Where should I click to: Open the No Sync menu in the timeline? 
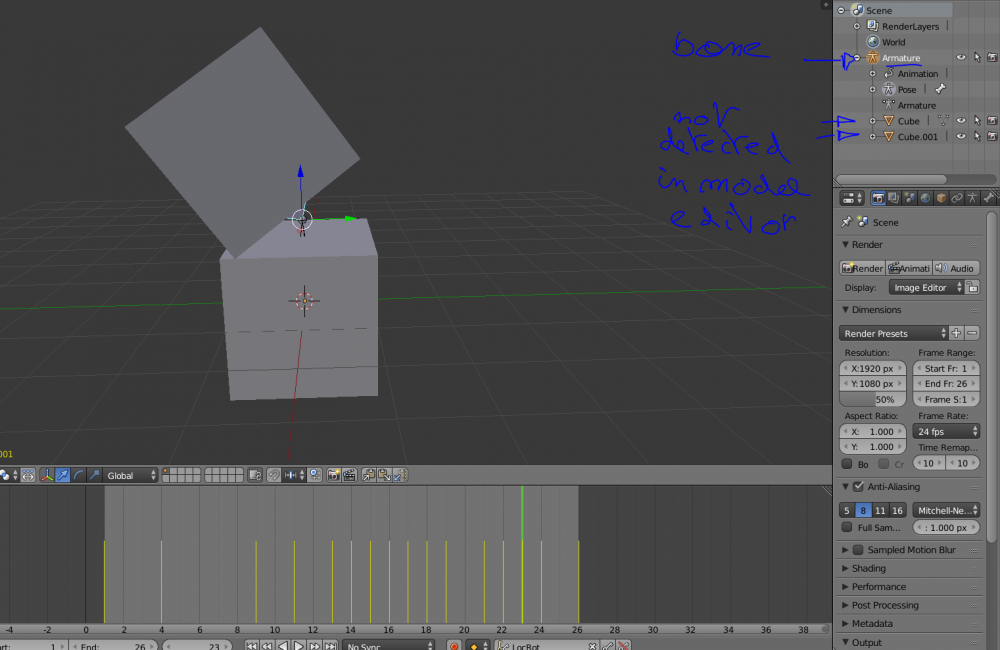point(389,645)
